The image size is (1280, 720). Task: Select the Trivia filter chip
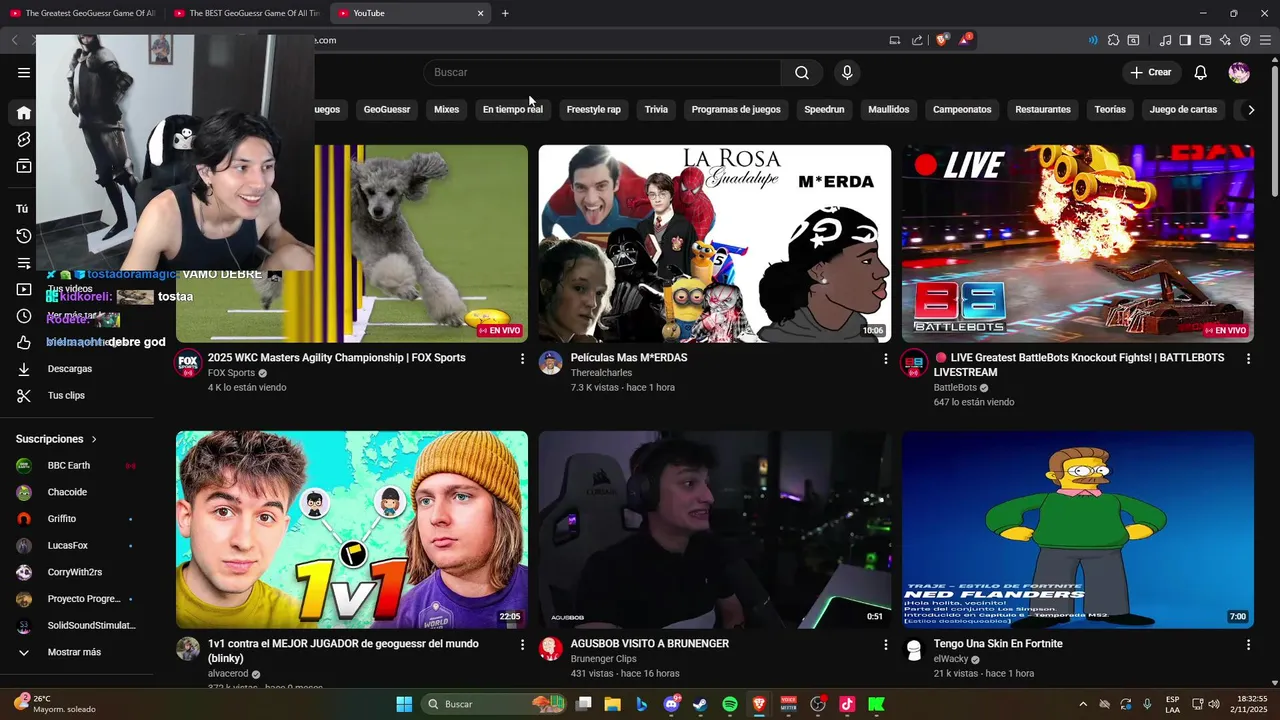point(656,109)
